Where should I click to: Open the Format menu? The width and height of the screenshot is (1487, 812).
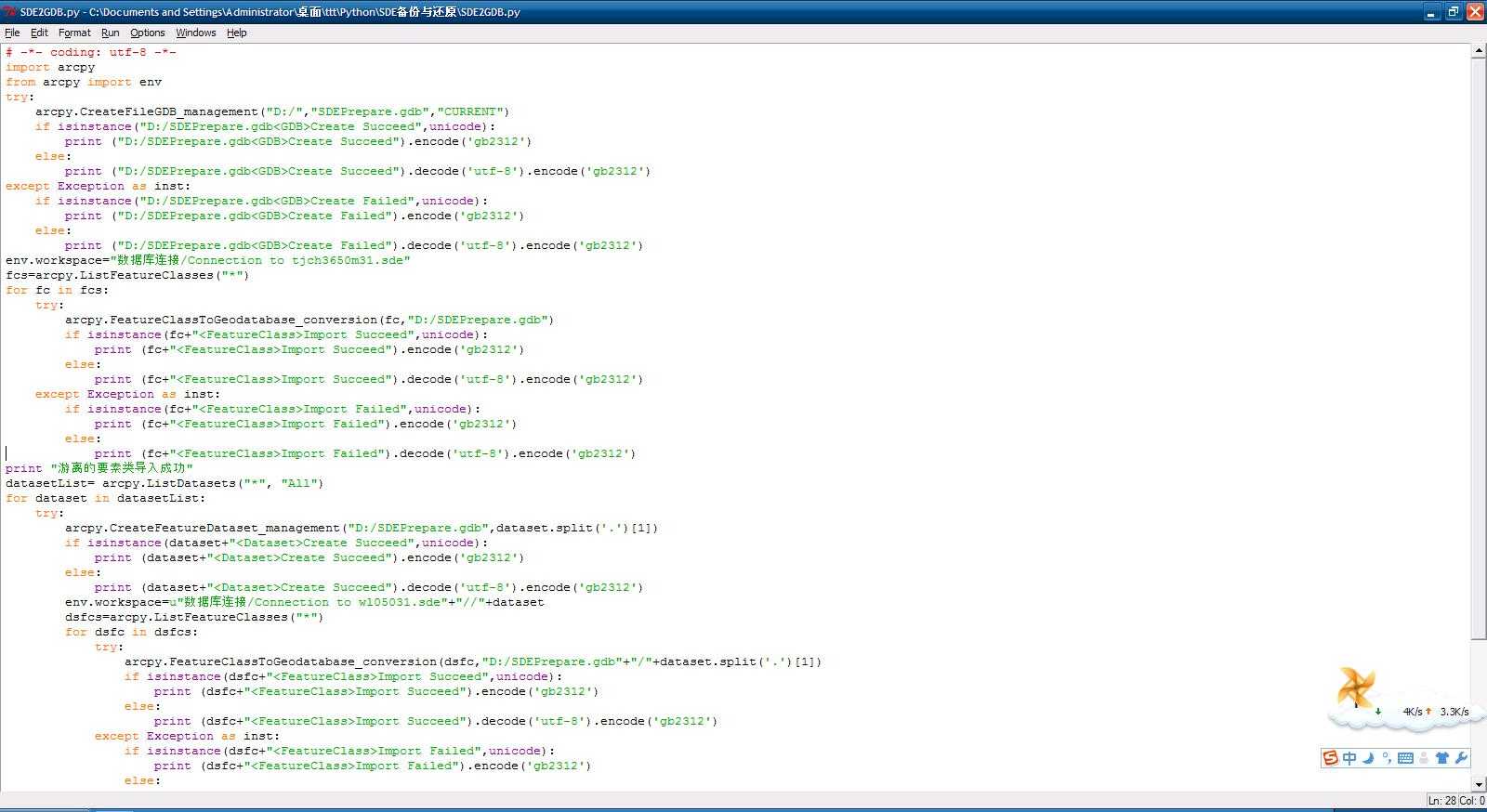pyautogui.click(x=74, y=33)
